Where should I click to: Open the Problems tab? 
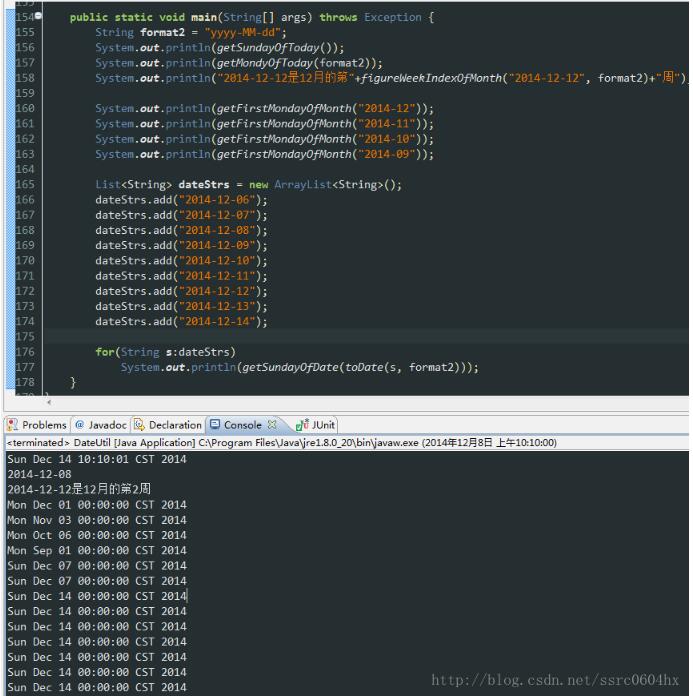[38, 425]
